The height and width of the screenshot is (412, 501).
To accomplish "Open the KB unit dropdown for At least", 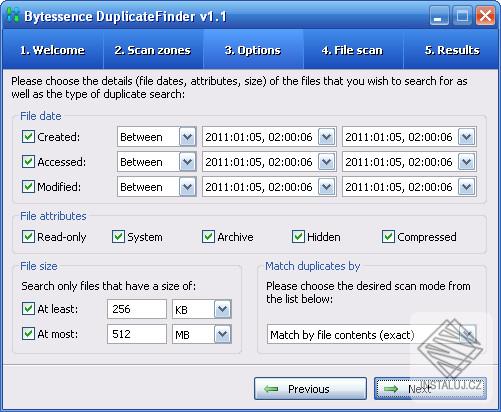I will click(x=222, y=309).
